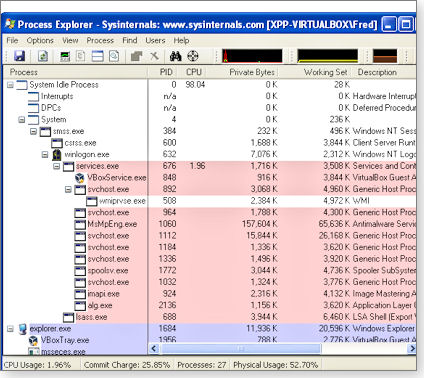Collapse the svchost.exe PID 892 node

(68, 189)
